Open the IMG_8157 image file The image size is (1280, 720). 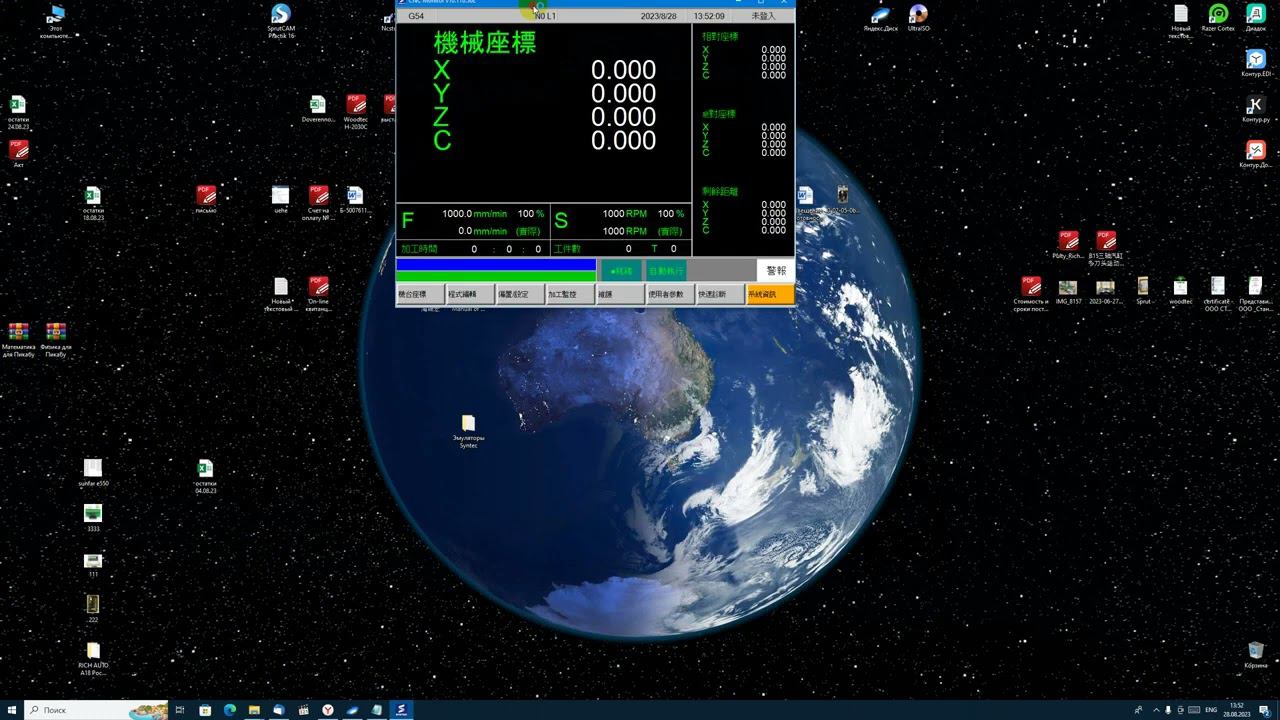click(x=1068, y=291)
